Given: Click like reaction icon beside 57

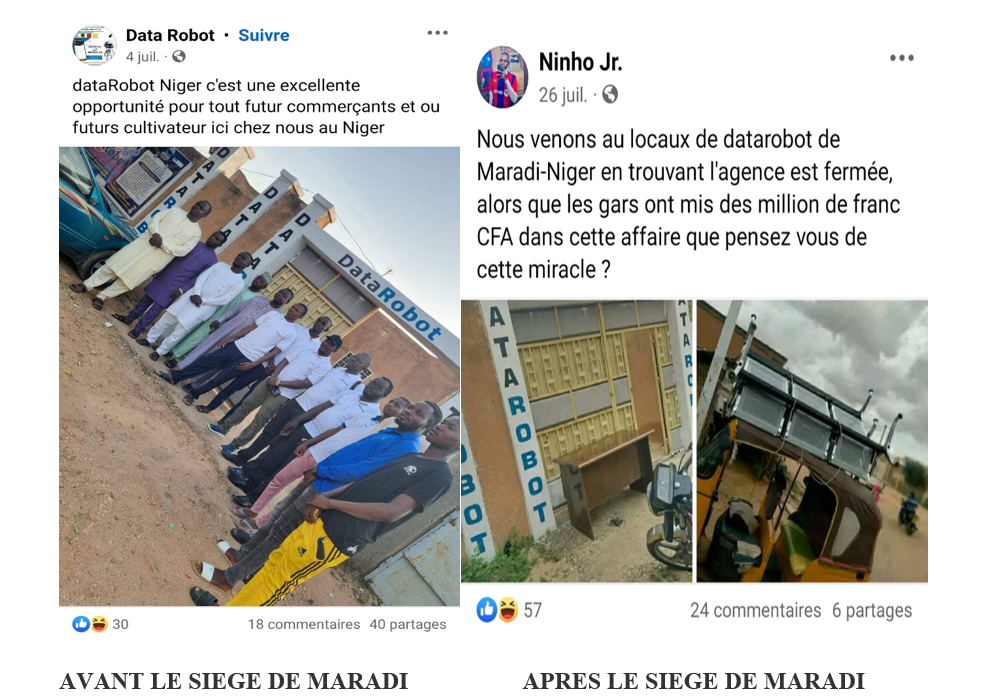Looking at the screenshot, I should click(x=487, y=610).
